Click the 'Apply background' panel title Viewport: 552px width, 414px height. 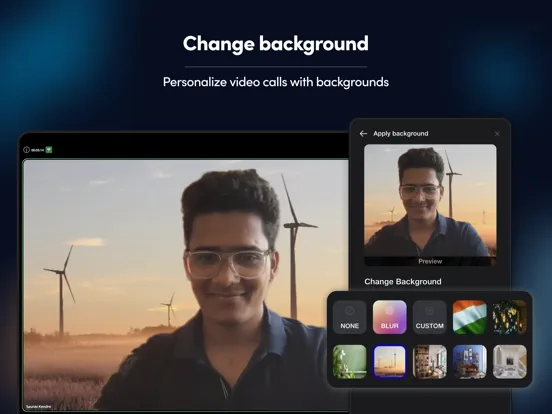(x=401, y=133)
